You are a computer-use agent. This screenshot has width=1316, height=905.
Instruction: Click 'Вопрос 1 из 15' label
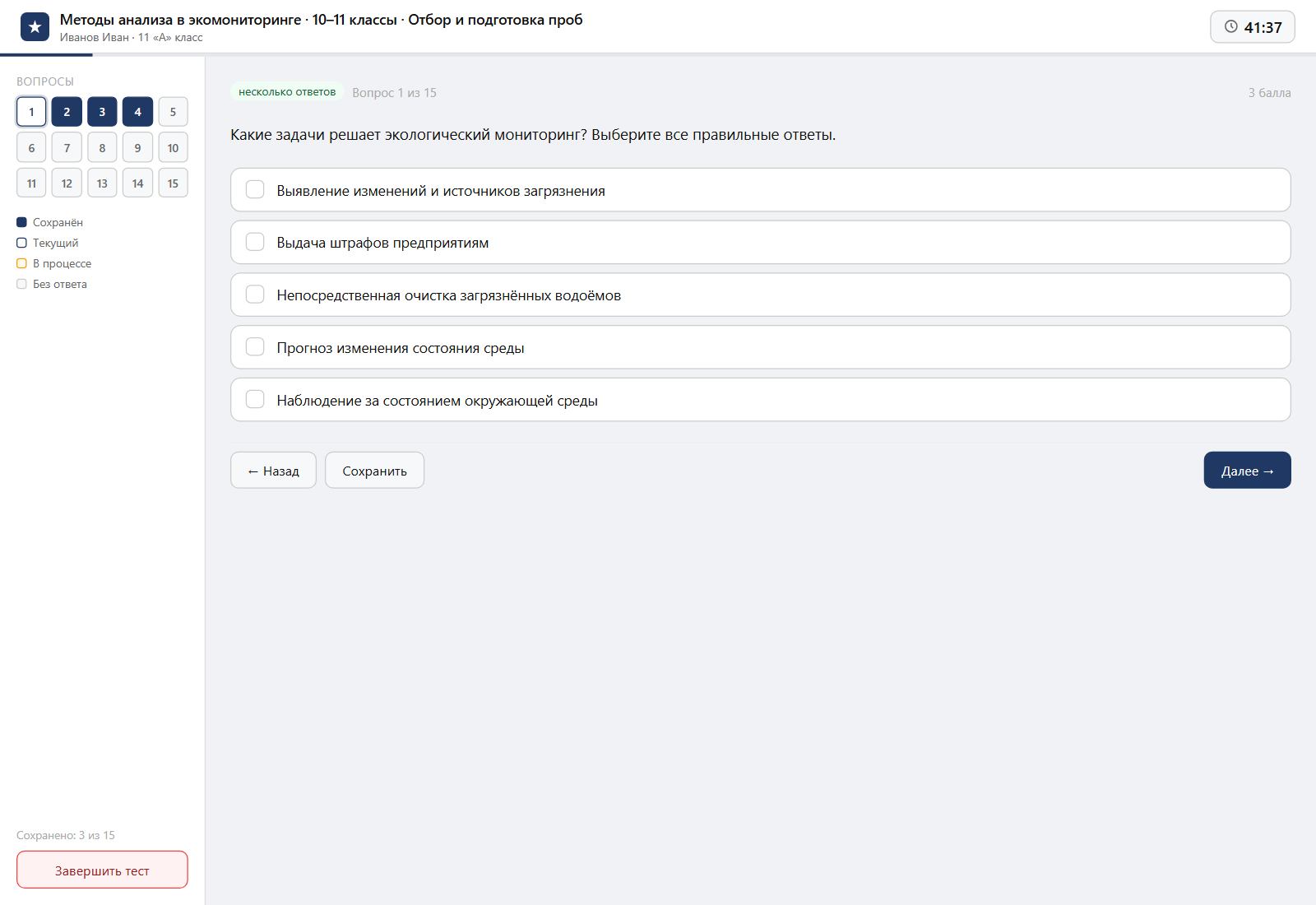point(394,93)
